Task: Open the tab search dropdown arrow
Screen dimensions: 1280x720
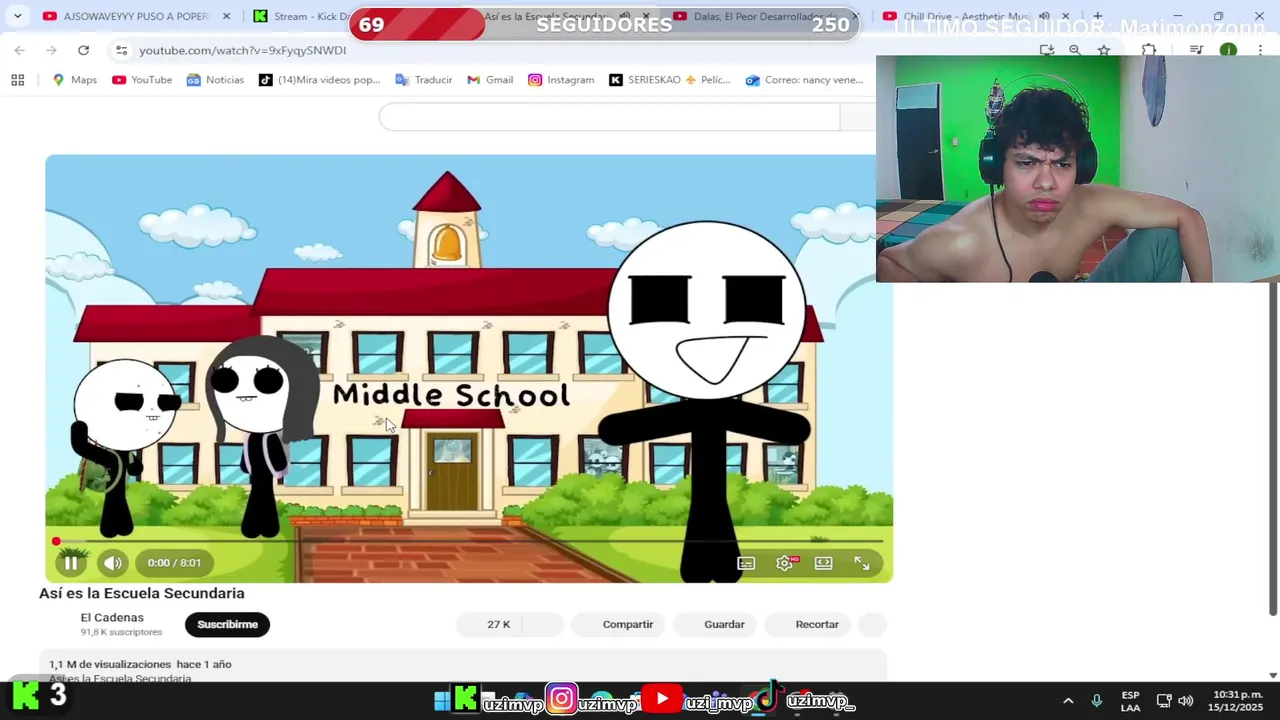Action: (x=17, y=16)
